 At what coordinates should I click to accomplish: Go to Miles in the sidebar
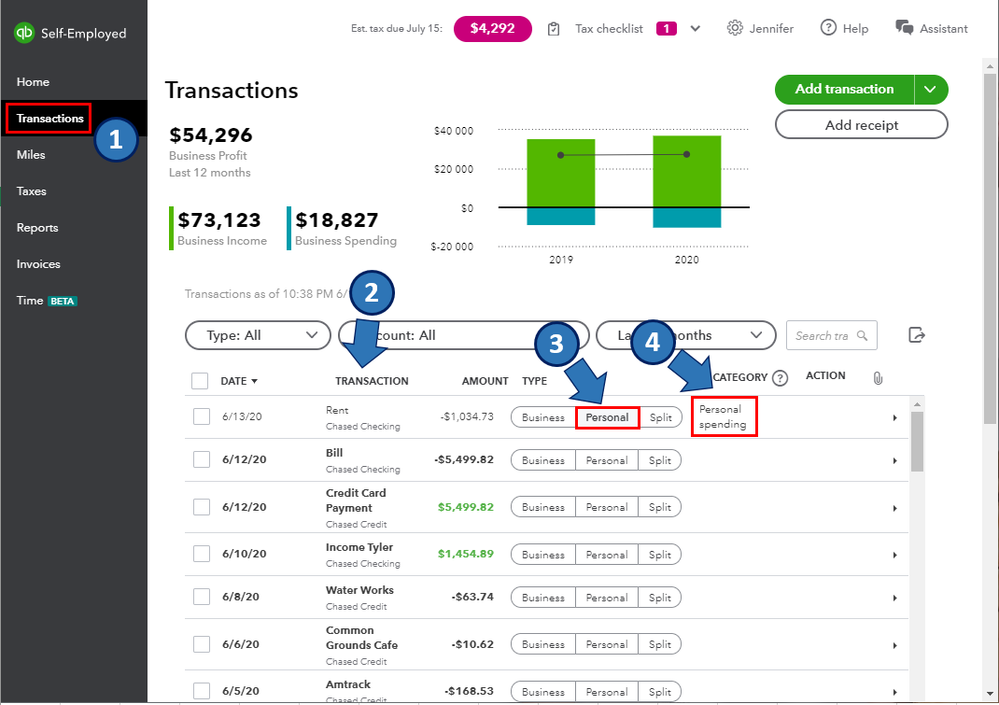pos(31,155)
